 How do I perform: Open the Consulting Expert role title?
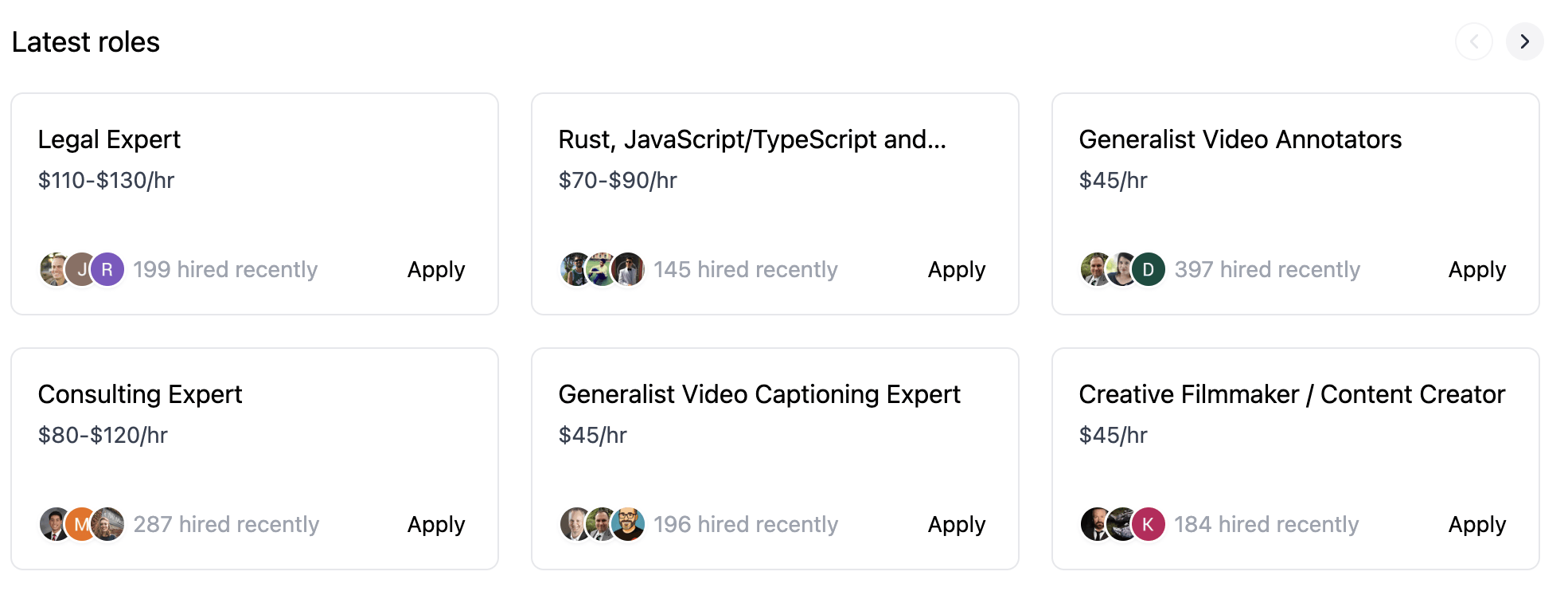[x=140, y=394]
